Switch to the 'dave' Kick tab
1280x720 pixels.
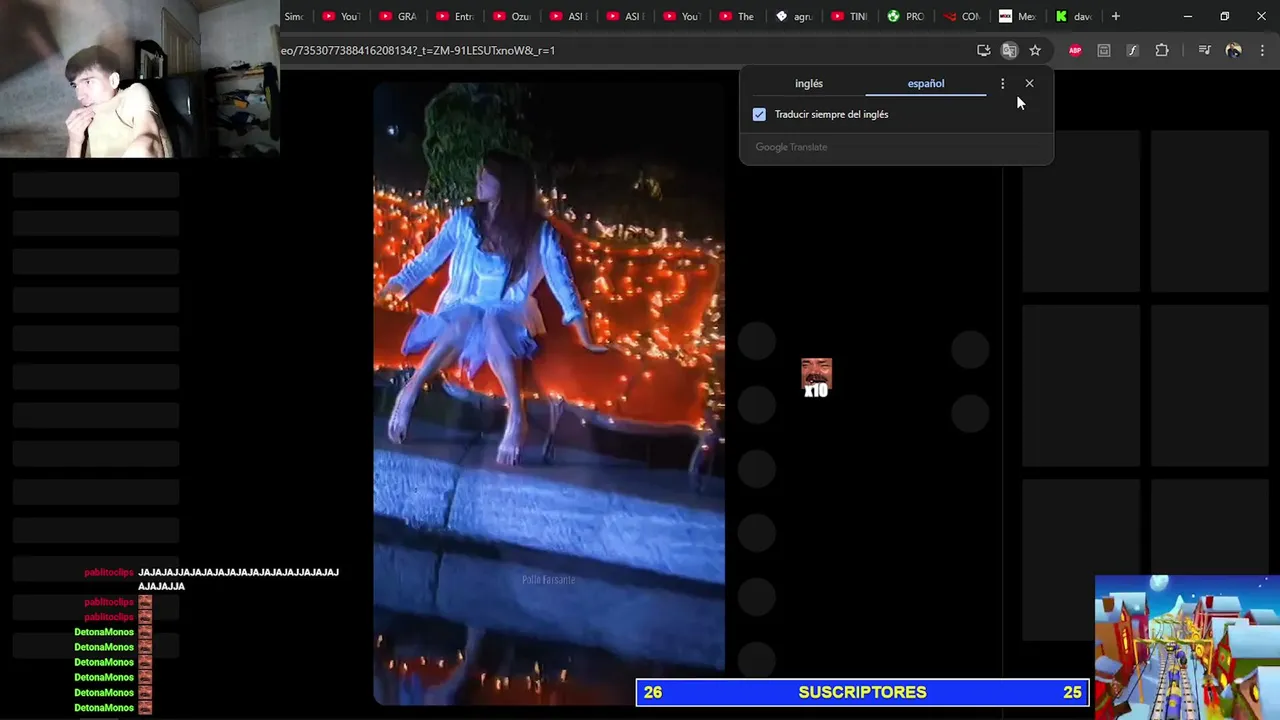point(1075,16)
